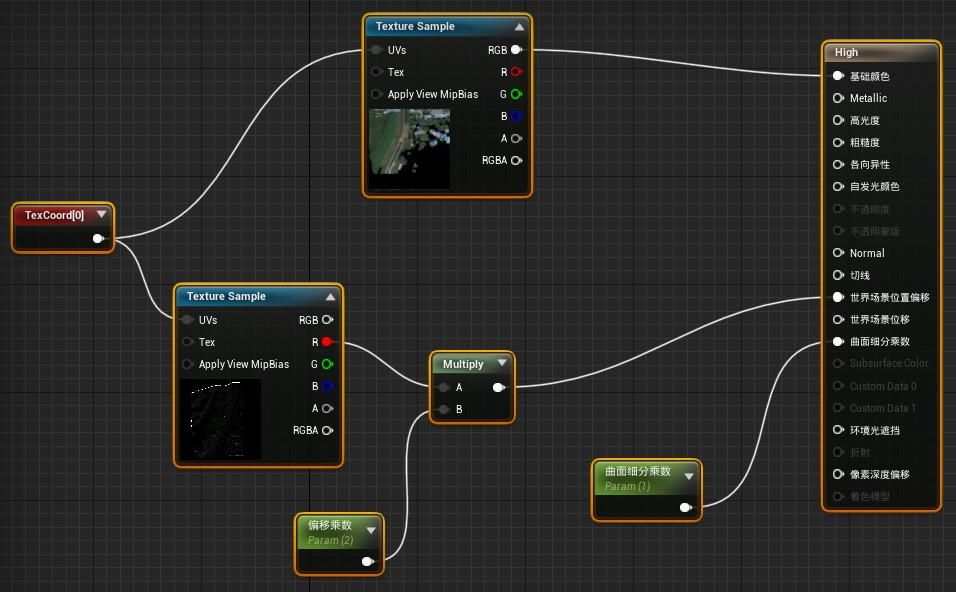Click the 高光度 input pin
This screenshot has width=956, height=592.
[838, 120]
